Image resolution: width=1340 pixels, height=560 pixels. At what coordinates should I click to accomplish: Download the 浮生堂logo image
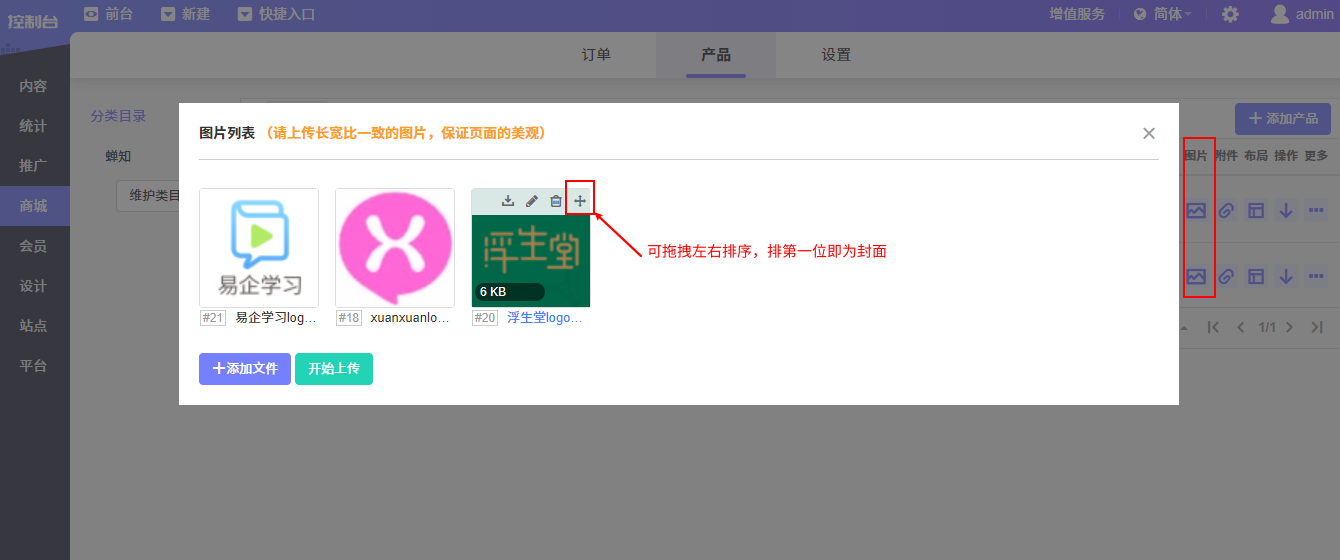coord(508,201)
